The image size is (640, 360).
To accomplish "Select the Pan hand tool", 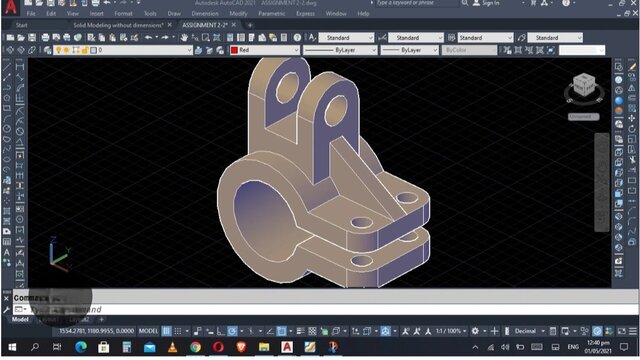I will (184, 38).
